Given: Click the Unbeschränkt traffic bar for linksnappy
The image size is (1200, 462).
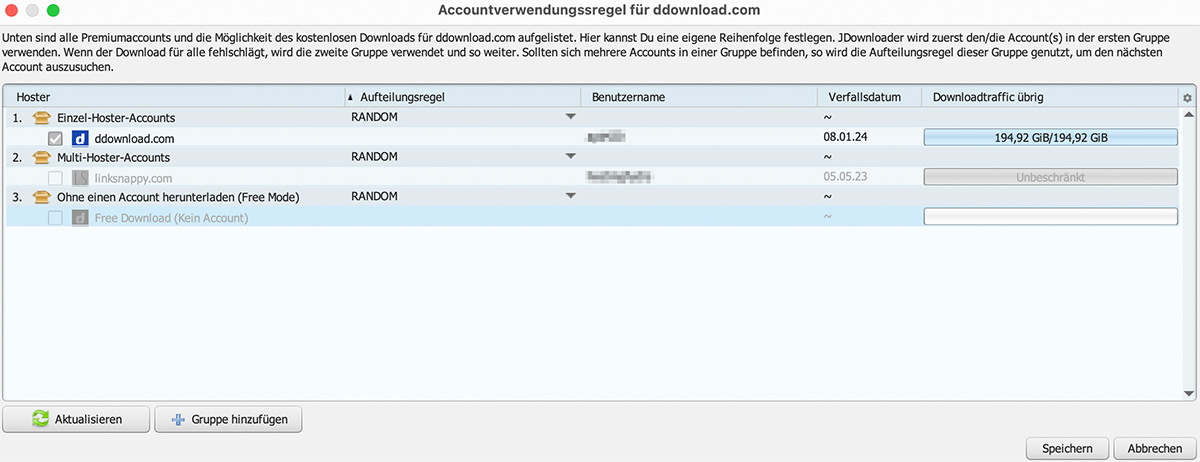Looking at the screenshot, I should point(1050,178).
